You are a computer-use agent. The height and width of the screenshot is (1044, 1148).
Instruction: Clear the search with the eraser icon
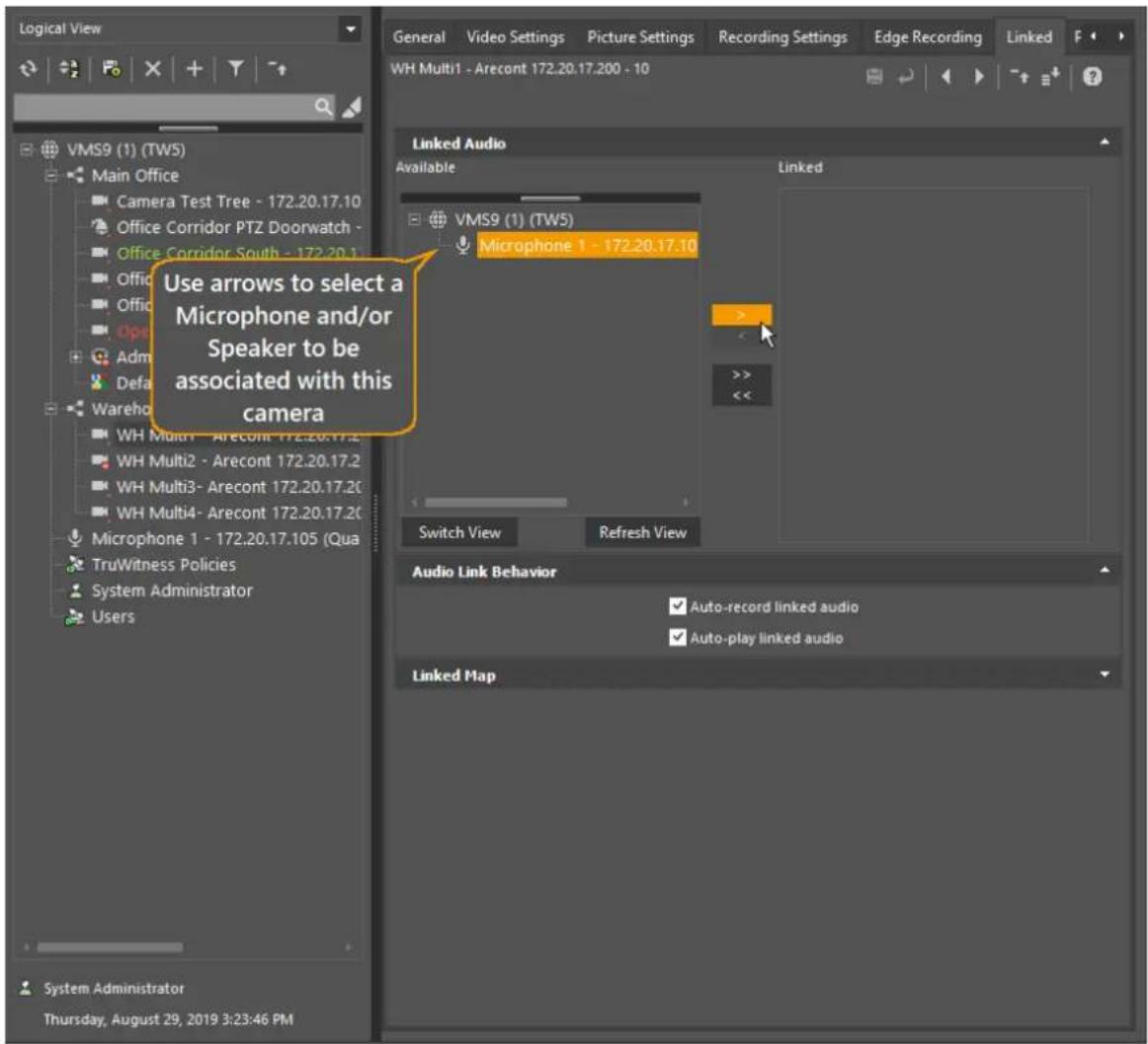[x=352, y=107]
